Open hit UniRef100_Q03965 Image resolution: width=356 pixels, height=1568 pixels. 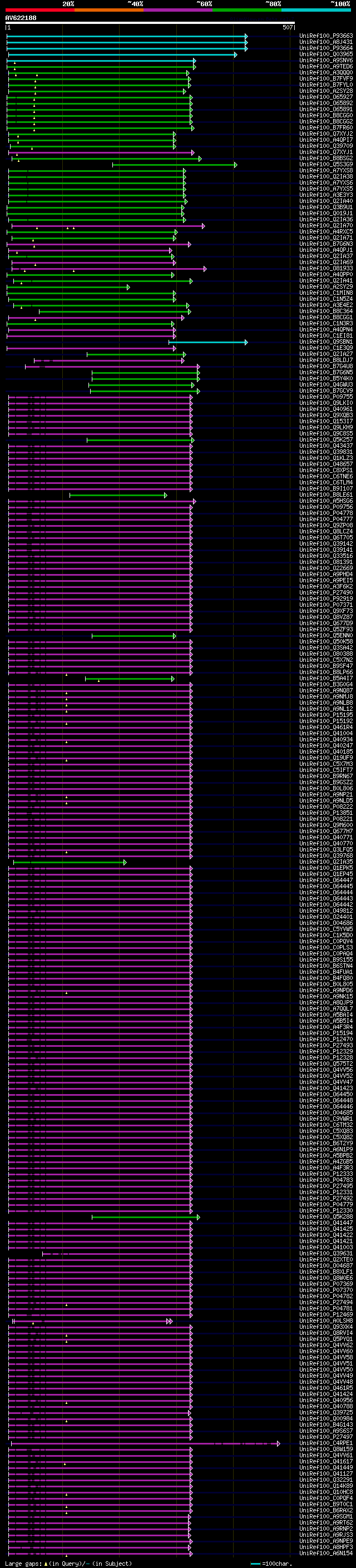click(x=326, y=54)
